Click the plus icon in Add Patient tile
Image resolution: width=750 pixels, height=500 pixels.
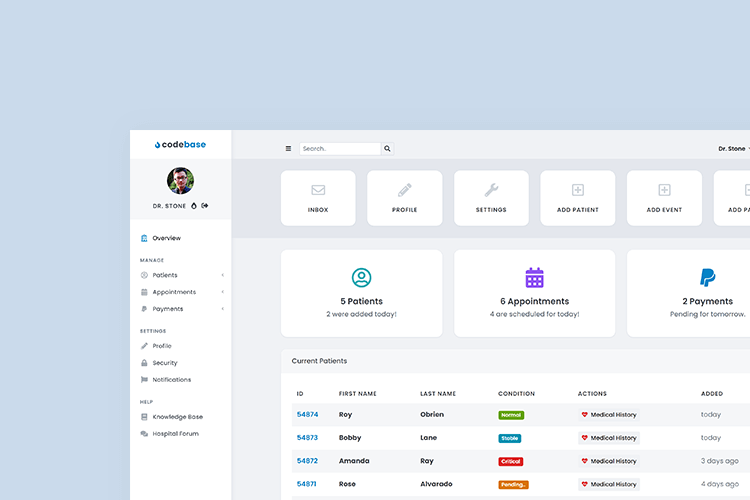[578, 190]
